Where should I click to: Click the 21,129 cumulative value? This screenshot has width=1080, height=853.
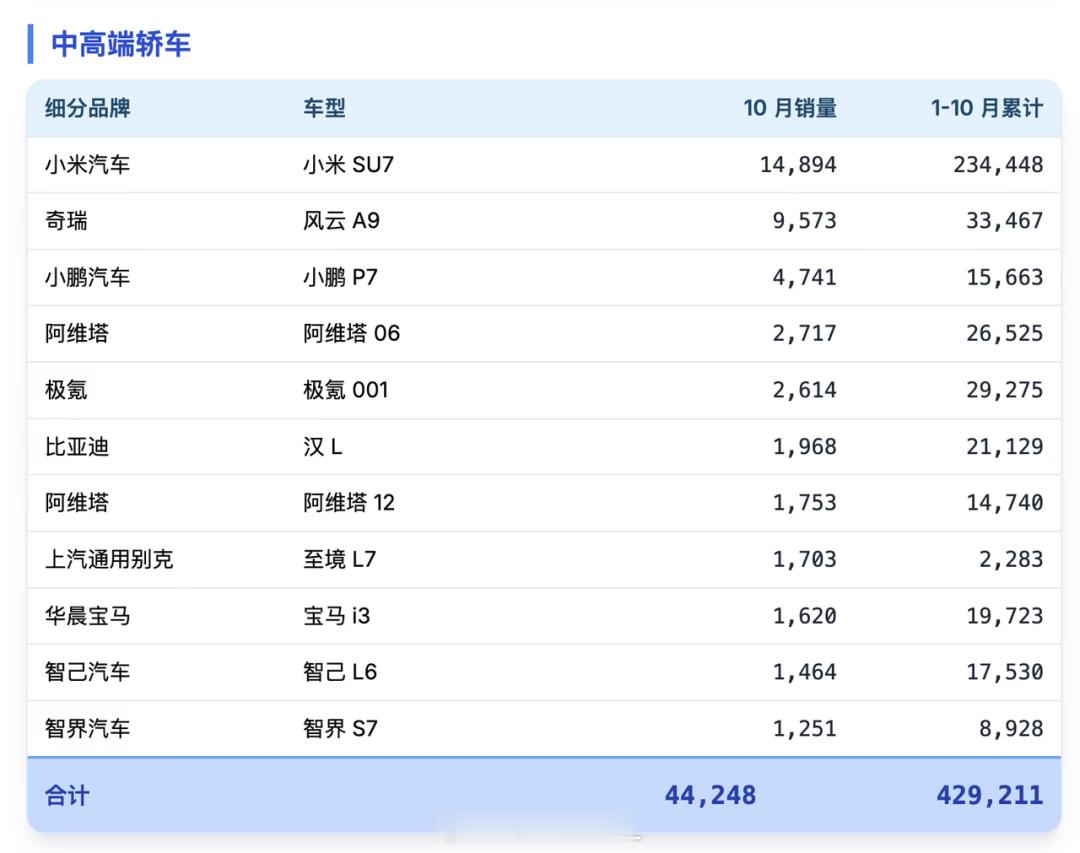[1005, 446]
